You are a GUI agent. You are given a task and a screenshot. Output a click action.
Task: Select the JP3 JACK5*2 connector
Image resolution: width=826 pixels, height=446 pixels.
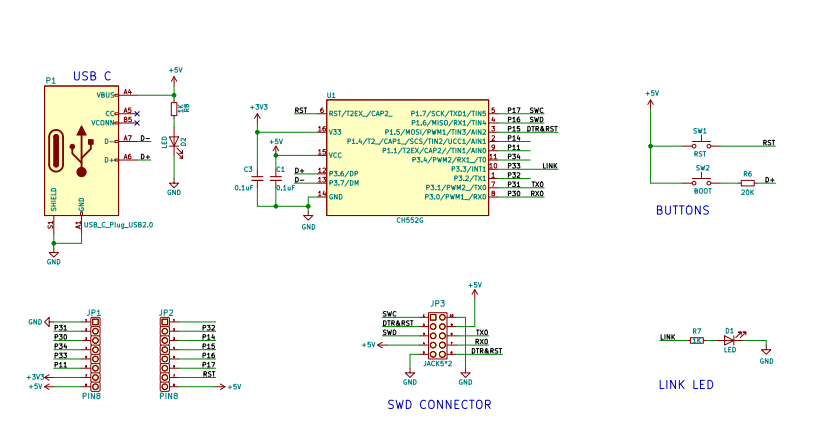tap(438, 335)
